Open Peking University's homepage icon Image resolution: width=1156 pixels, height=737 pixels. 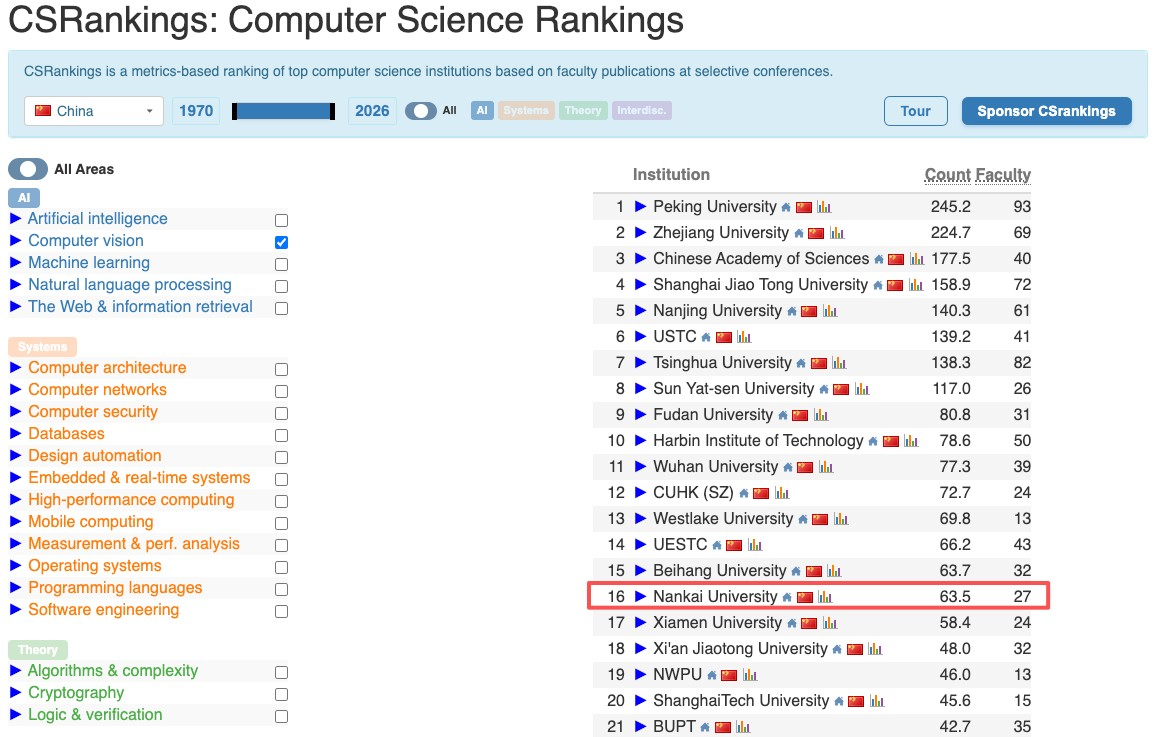click(x=786, y=207)
